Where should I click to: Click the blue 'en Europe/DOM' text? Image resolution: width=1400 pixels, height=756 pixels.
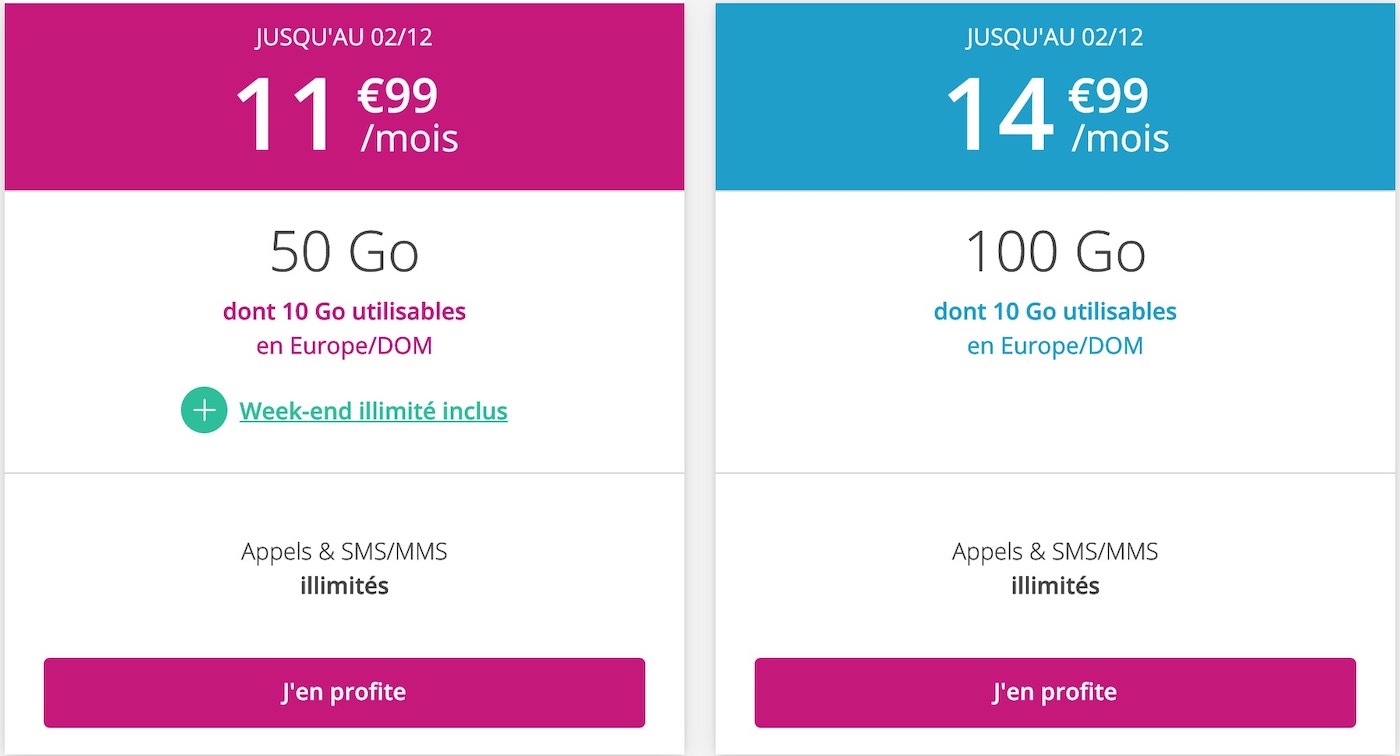click(1055, 346)
